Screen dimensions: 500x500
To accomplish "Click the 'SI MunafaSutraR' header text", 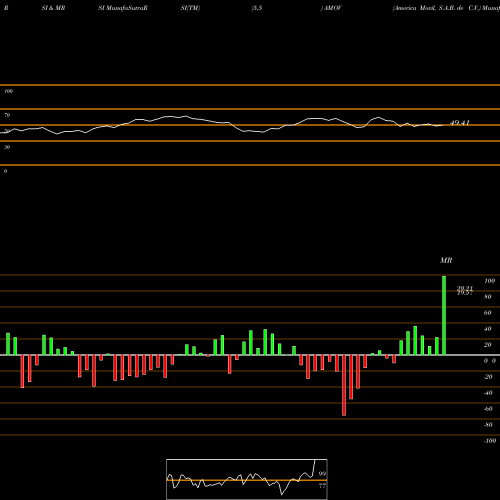I will click(123, 8).
